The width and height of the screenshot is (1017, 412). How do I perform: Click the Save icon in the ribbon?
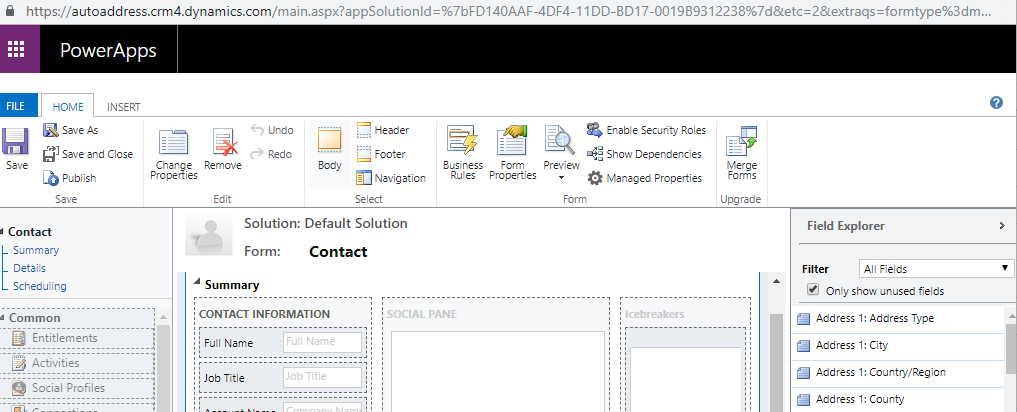click(x=16, y=141)
